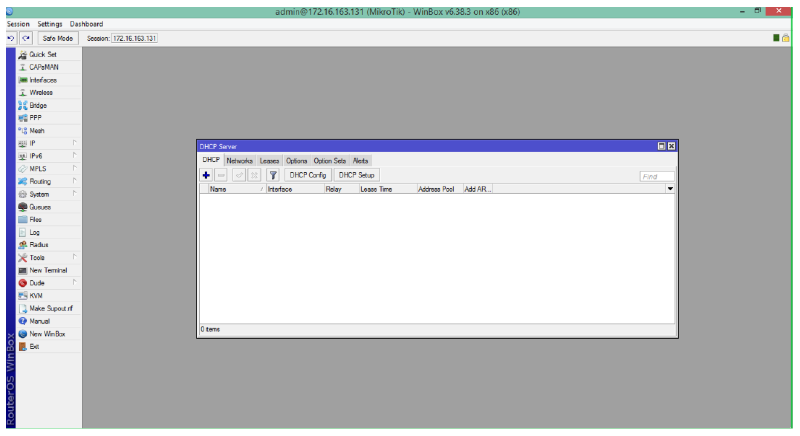Image resolution: width=800 pixels, height=436 pixels.
Task: Click the Session address field
Action: tap(135, 38)
